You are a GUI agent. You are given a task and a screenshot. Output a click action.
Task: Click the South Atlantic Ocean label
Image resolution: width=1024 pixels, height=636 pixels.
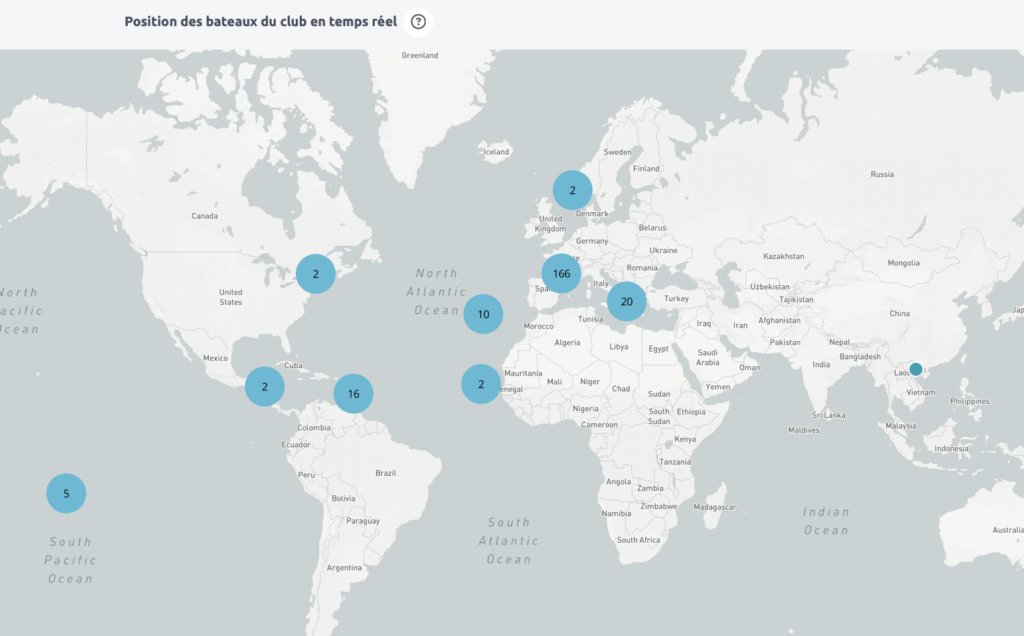[x=509, y=541]
